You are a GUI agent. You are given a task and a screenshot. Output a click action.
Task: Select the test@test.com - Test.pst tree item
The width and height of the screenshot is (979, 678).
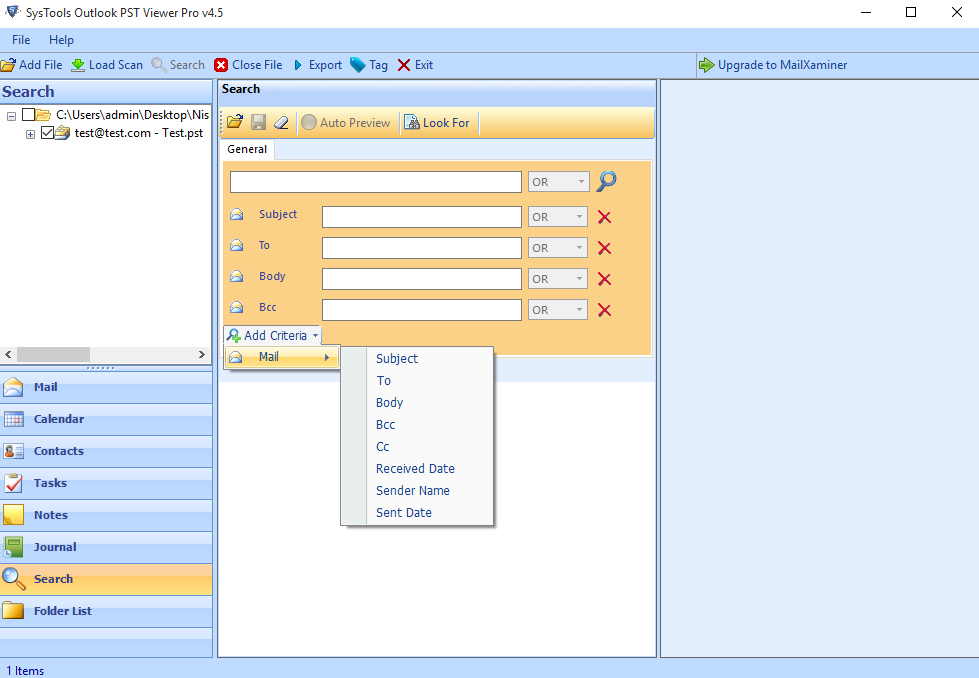pyautogui.click(x=139, y=133)
